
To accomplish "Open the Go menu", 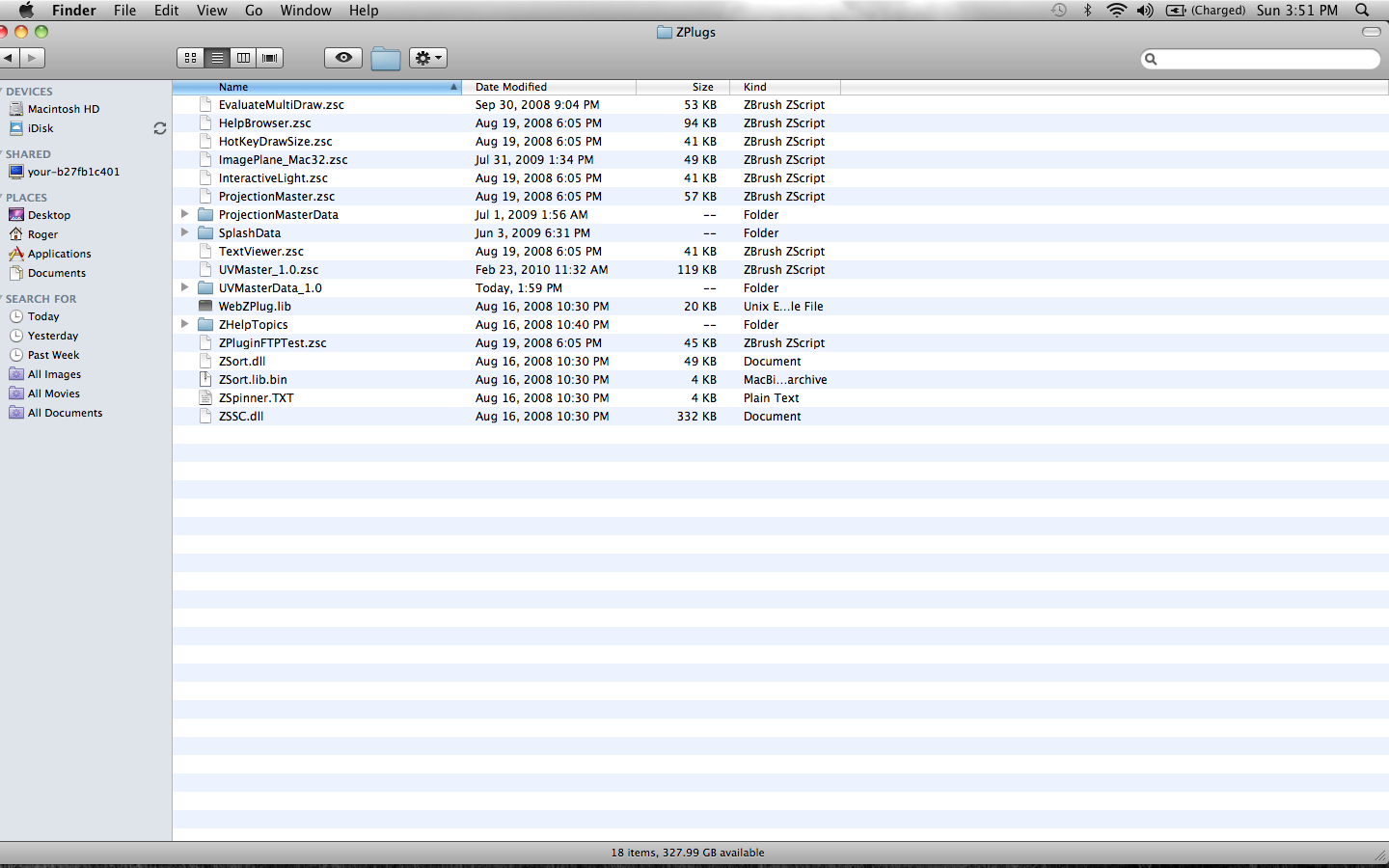I will click(254, 10).
